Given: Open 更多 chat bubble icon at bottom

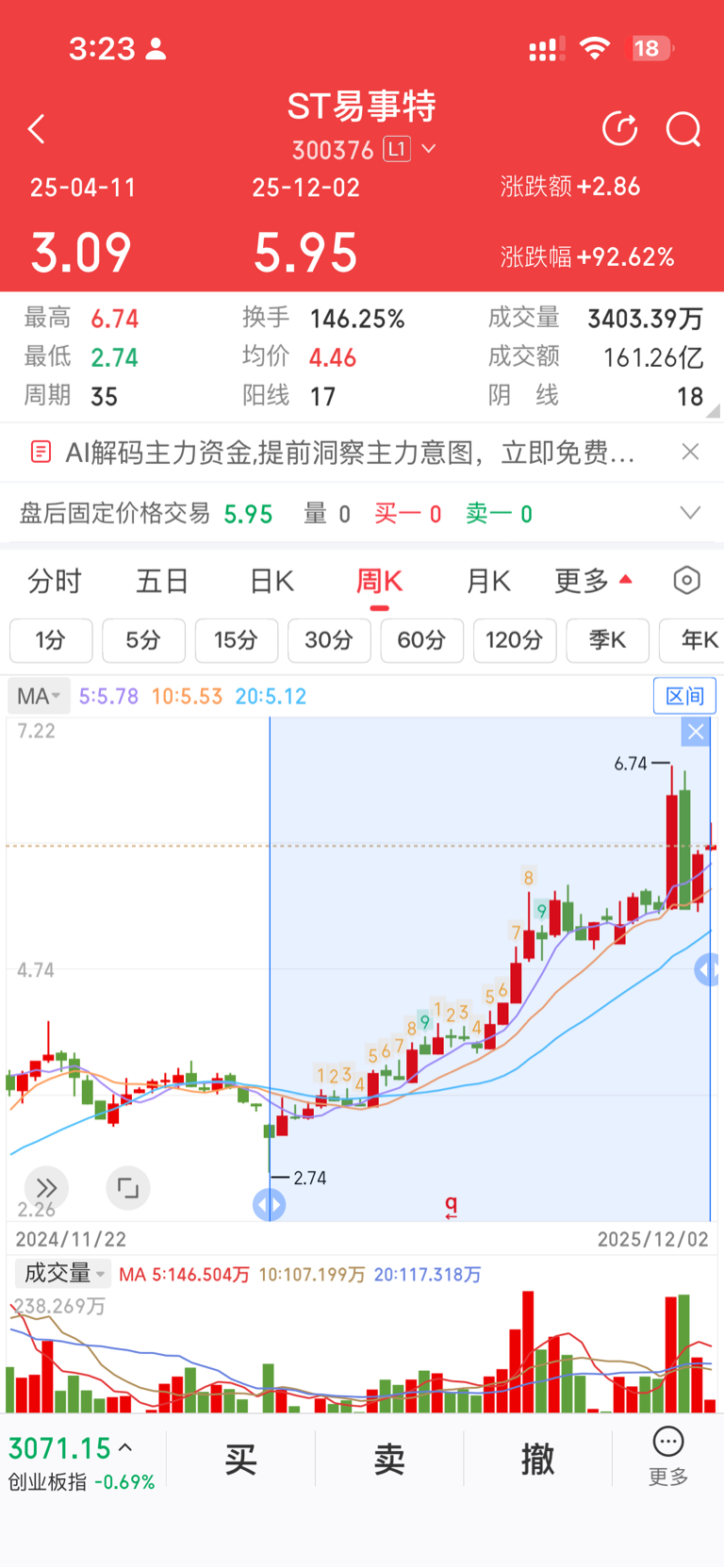Looking at the screenshot, I should pos(668,1457).
